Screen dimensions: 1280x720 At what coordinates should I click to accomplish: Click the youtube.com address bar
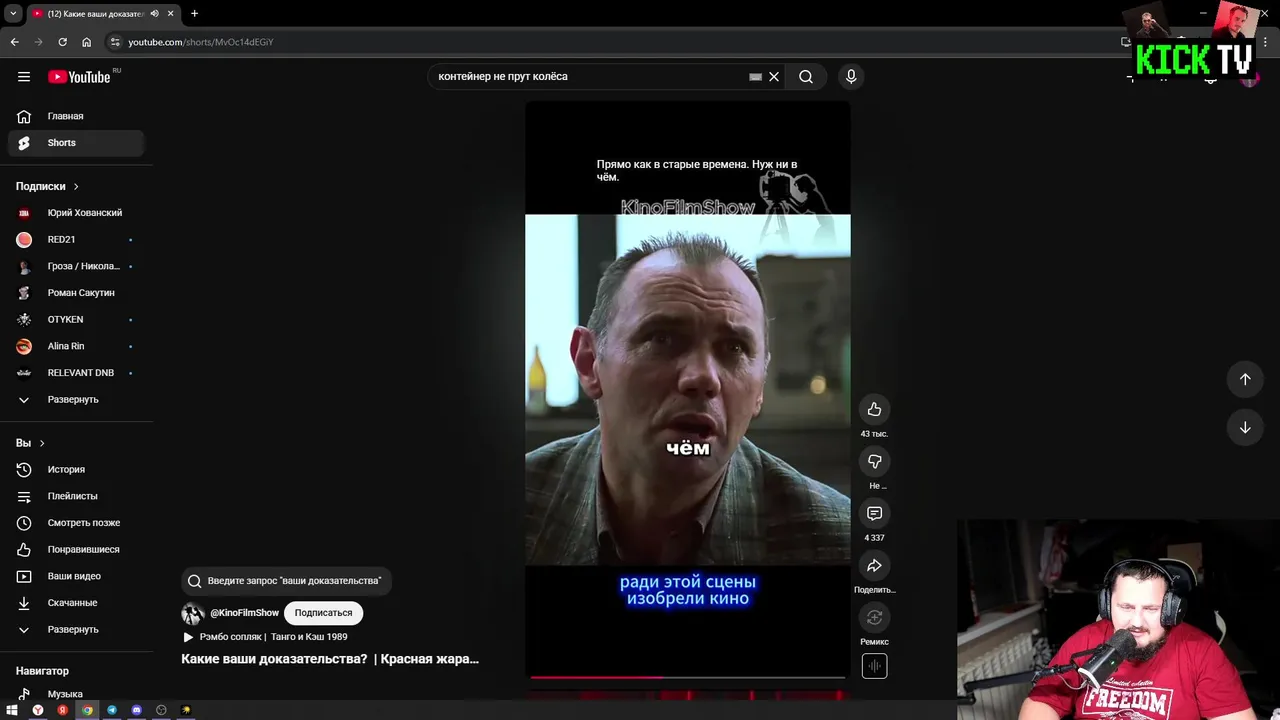pyautogui.click(x=600, y=42)
